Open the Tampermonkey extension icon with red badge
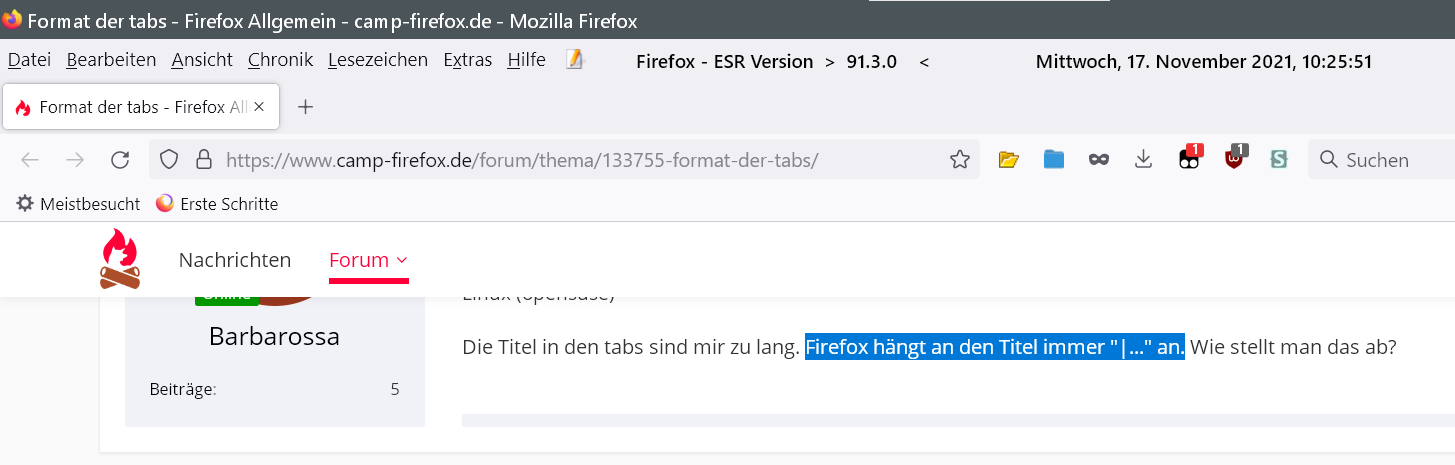This screenshot has width=1455, height=465. [1190, 159]
